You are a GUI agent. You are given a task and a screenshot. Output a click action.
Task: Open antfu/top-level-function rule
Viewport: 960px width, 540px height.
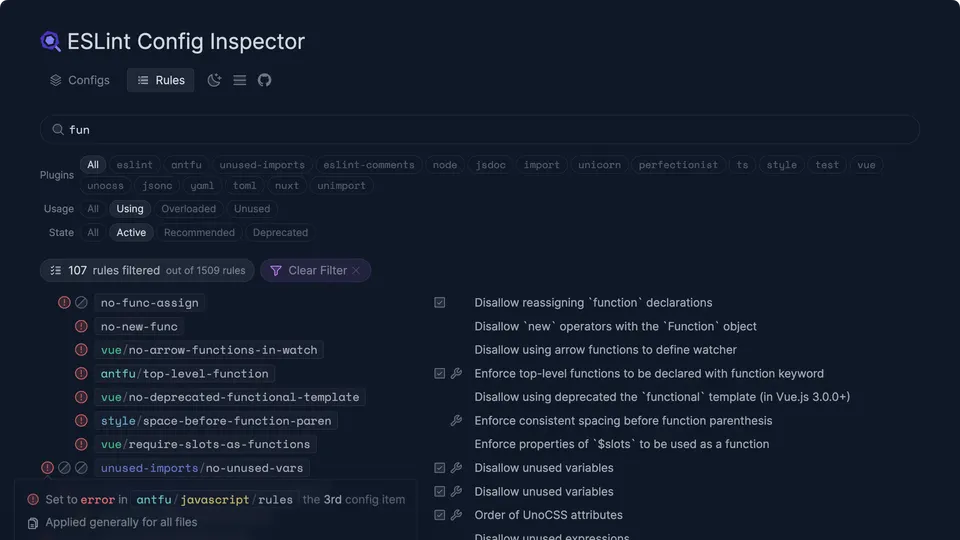[184, 373]
